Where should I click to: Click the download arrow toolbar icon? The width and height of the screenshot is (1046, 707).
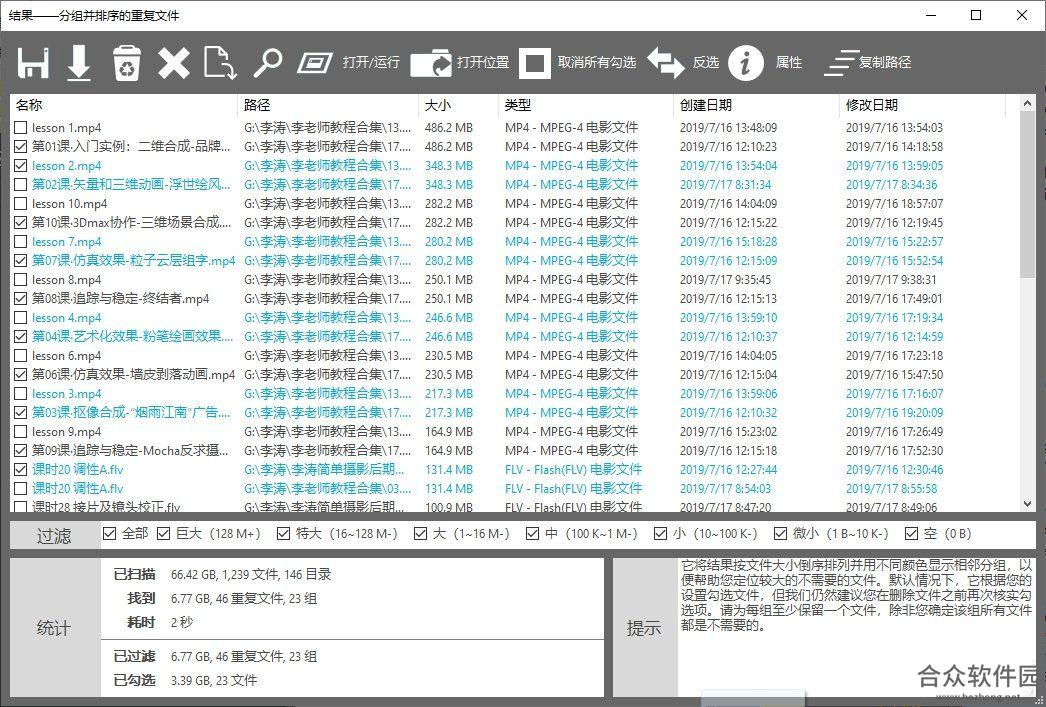click(79, 63)
